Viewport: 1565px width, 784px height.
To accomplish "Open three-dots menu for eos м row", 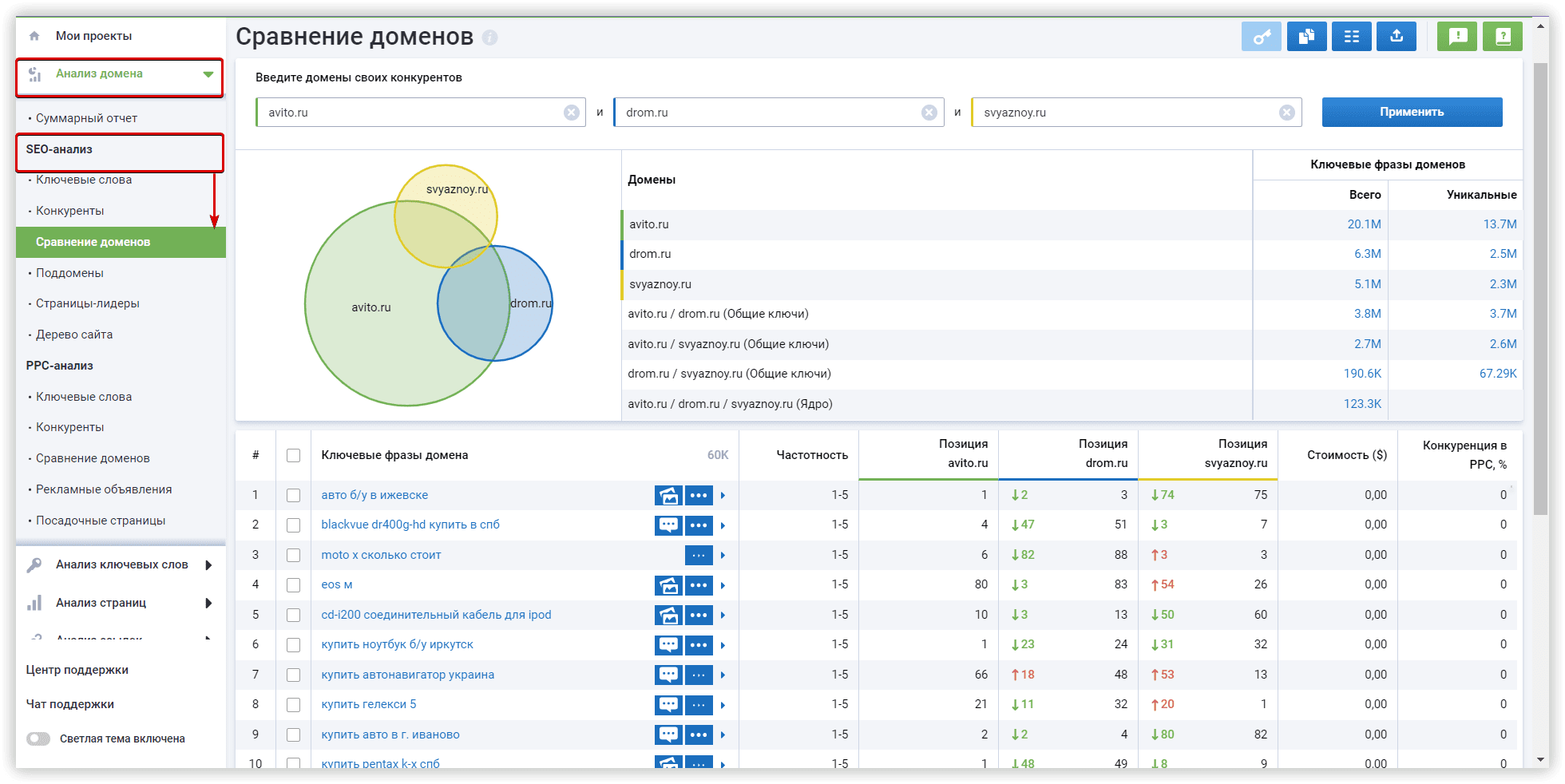I will pyautogui.click(x=699, y=585).
